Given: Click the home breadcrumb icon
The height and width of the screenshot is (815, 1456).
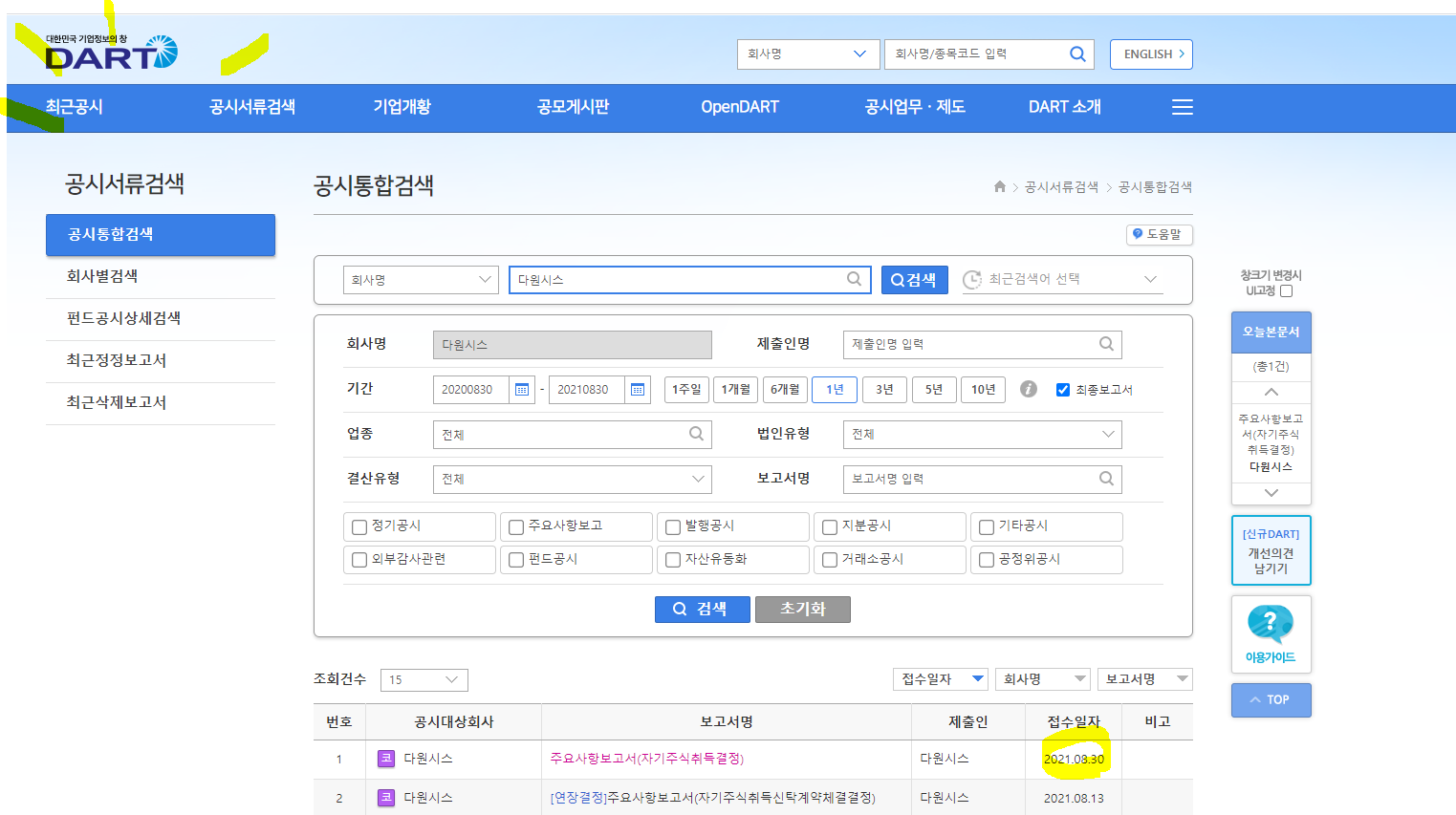Looking at the screenshot, I should click(1000, 186).
